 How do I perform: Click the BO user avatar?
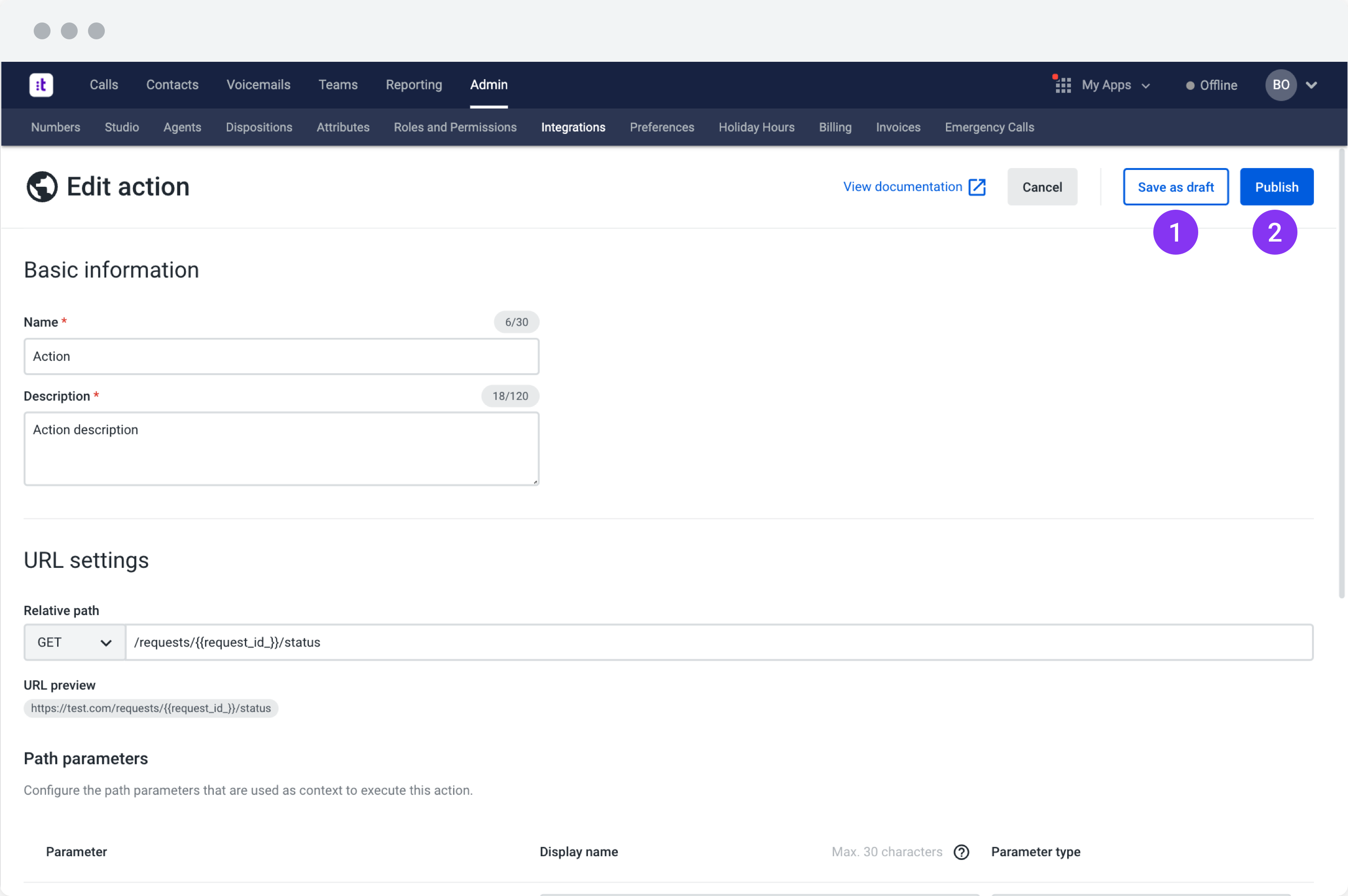coord(1280,85)
